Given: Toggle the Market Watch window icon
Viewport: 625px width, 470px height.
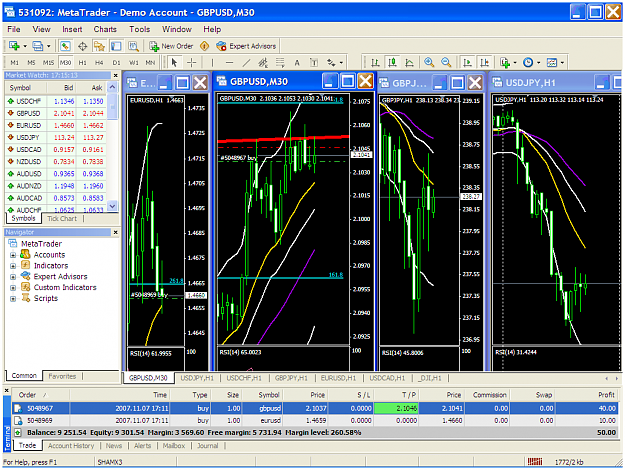Looking at the screenshot, I should (x=65, y=46).
